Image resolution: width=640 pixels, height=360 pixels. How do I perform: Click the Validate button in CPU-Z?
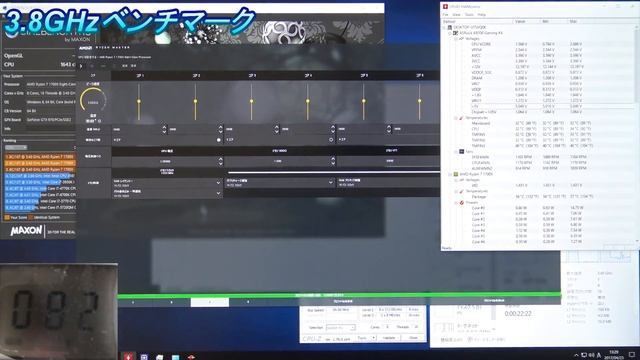coord(389,338)
